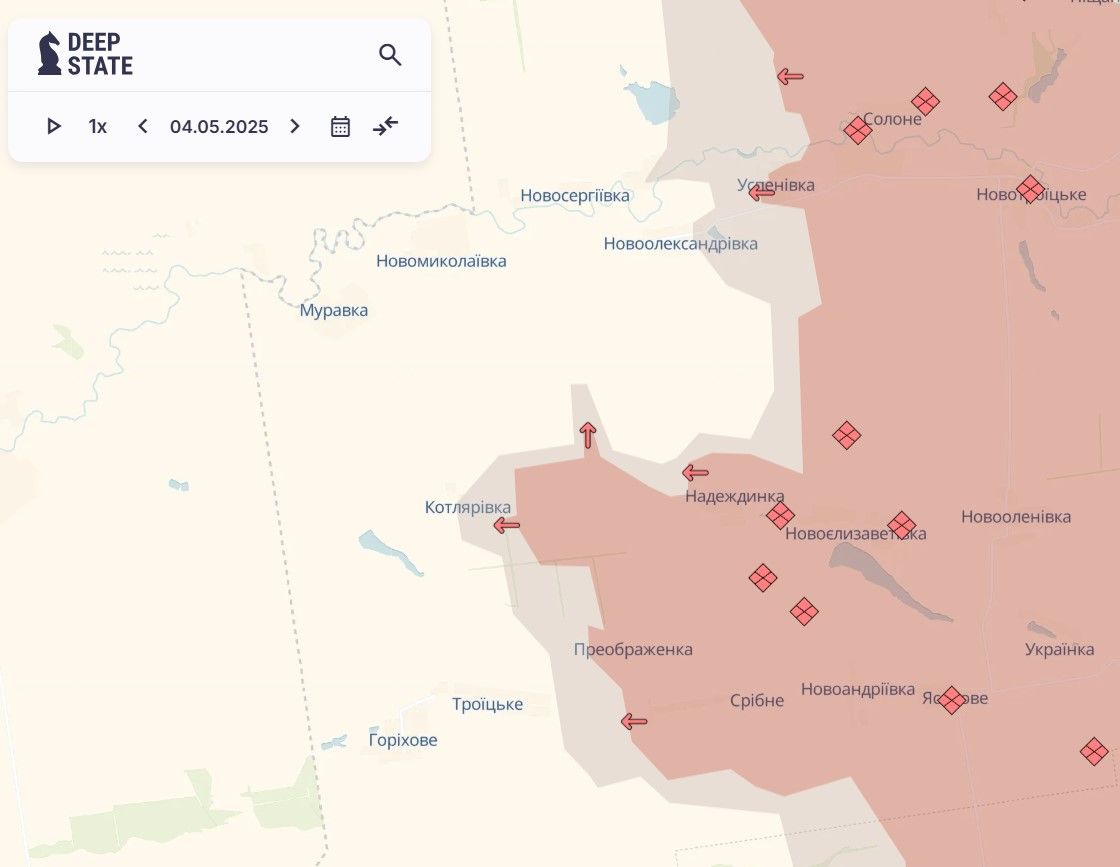Click the attack arrow west of Срібне

634,721
